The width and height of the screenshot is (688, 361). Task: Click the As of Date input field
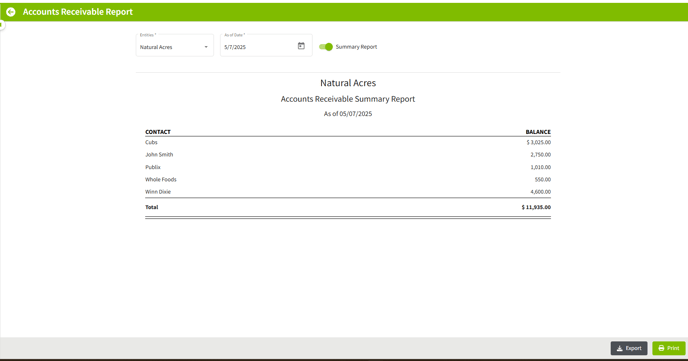pyautogui.click(x=266, y=45)
